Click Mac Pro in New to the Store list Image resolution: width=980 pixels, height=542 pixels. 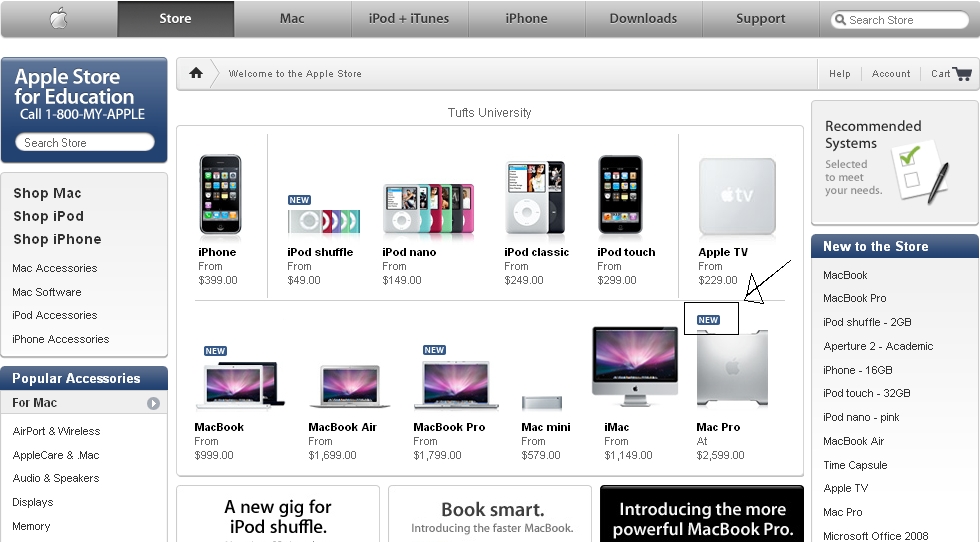tap(842, 513)
